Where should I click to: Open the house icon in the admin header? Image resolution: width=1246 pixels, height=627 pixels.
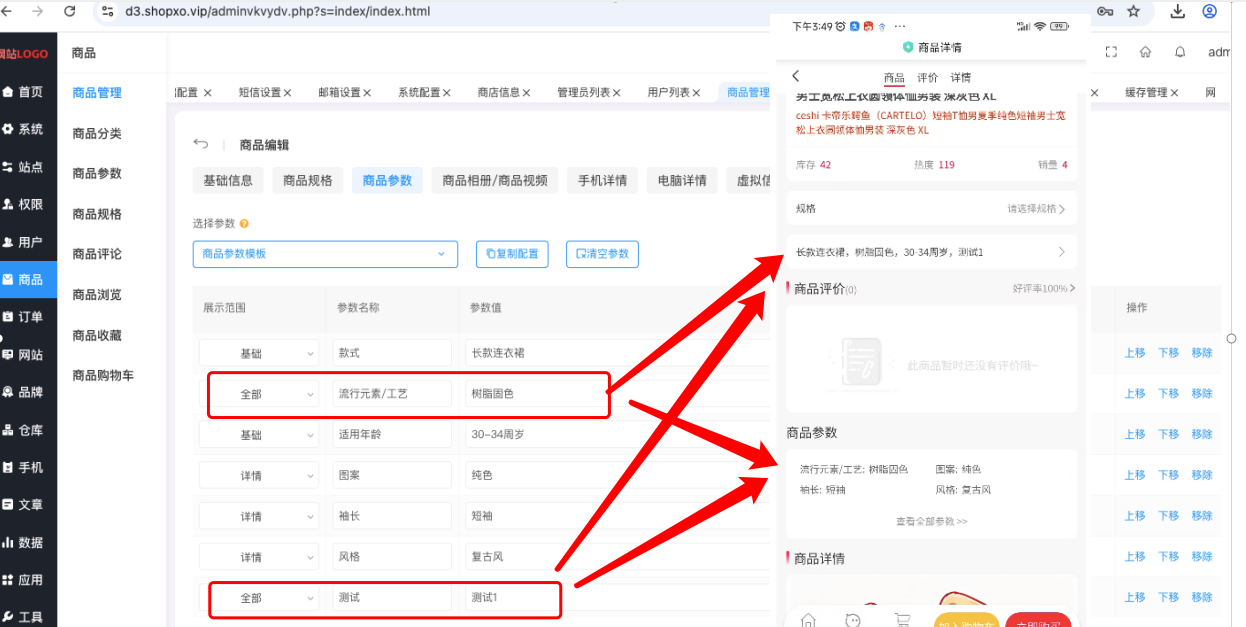click(1146, 52)
